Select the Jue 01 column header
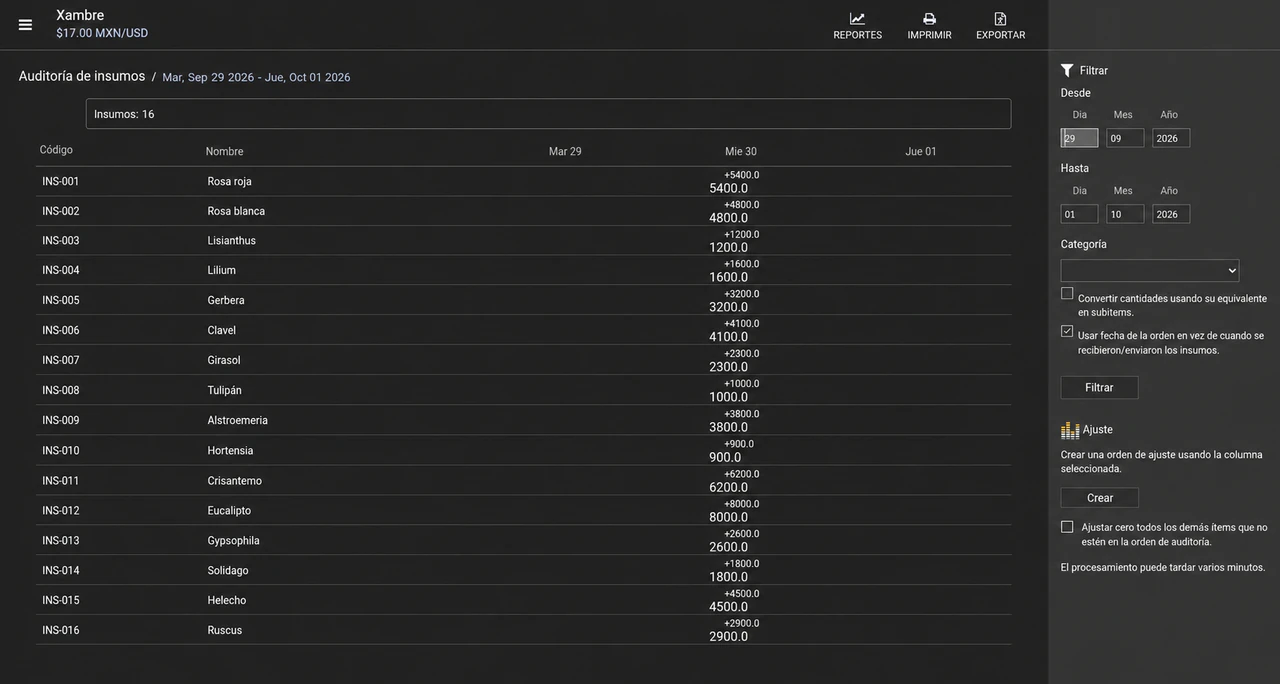 921,152
